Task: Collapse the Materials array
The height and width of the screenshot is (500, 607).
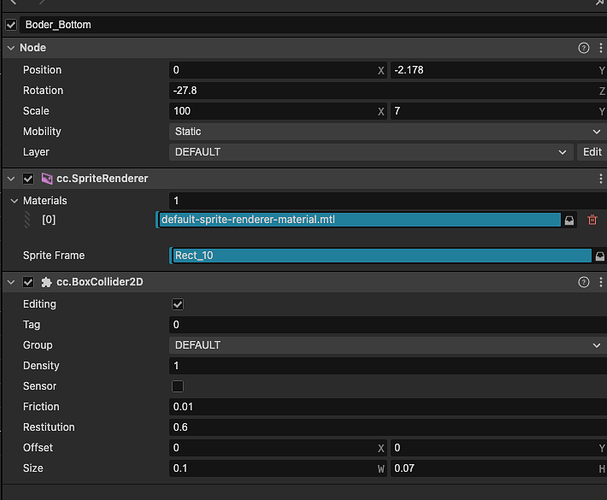Action: 11,201
